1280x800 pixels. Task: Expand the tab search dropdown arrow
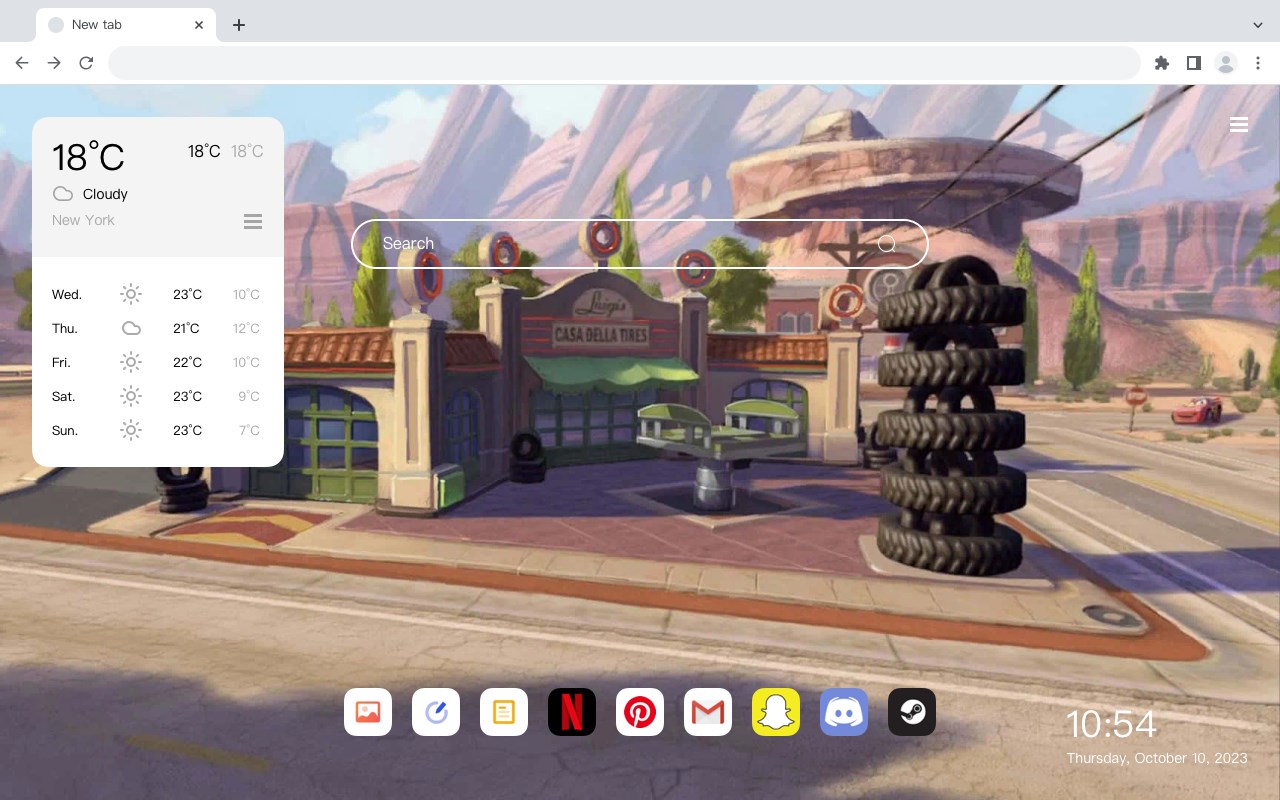point(1258,25)
